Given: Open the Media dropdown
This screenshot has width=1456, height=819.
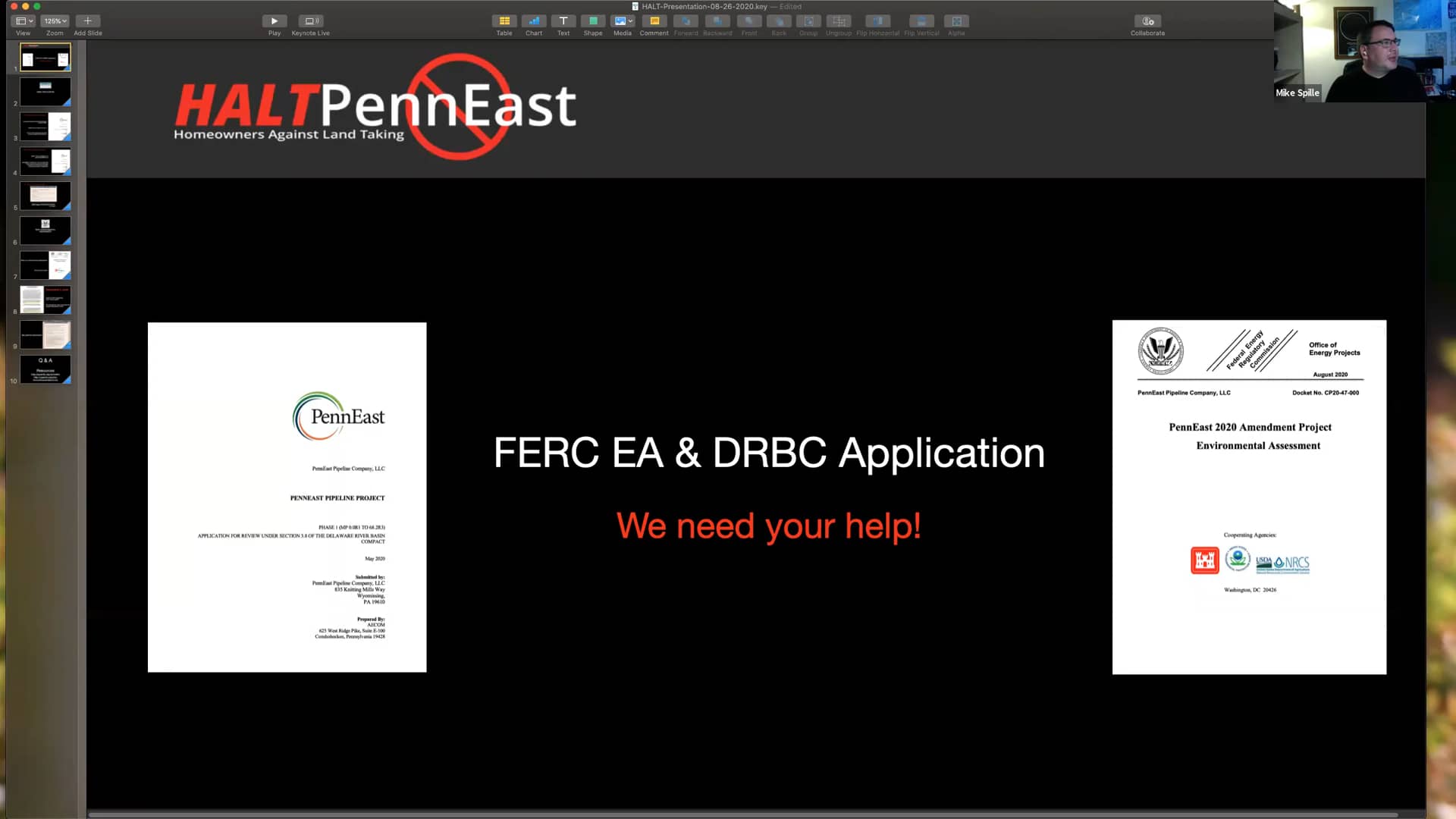Looking at the screenshot, I should click(x=623, y=21).
